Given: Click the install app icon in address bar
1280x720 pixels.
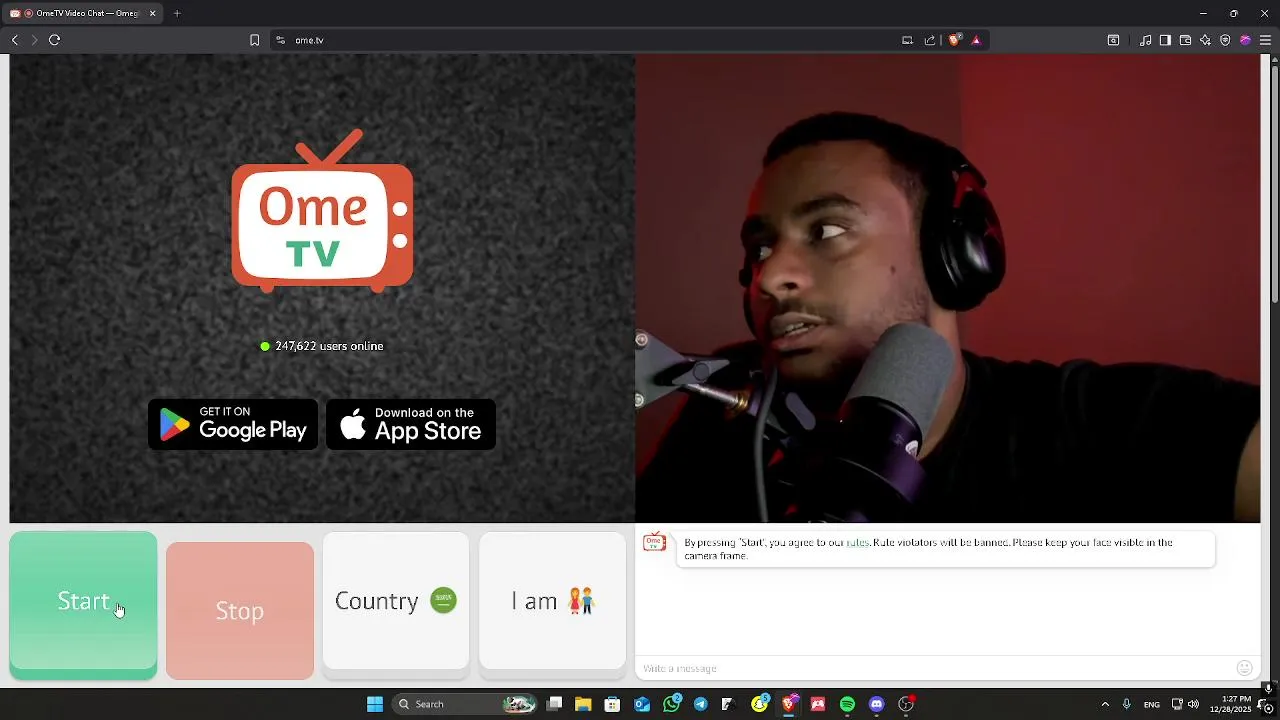Looking at the screenshot, I should pyautogui.click(x=907, y=40).
